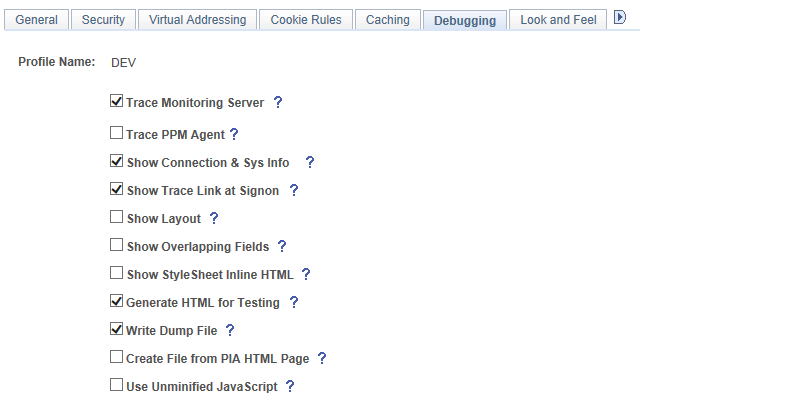
Task: Click help icon for Use Unminified JavaScript
Action: 290,386
